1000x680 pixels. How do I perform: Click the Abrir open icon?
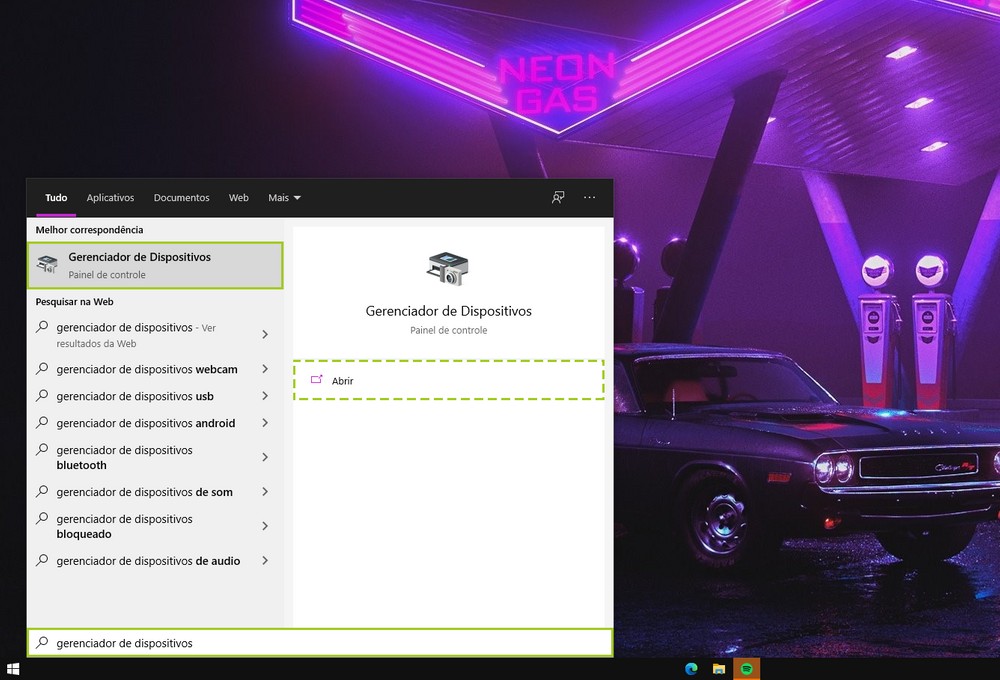coord(316,380)
